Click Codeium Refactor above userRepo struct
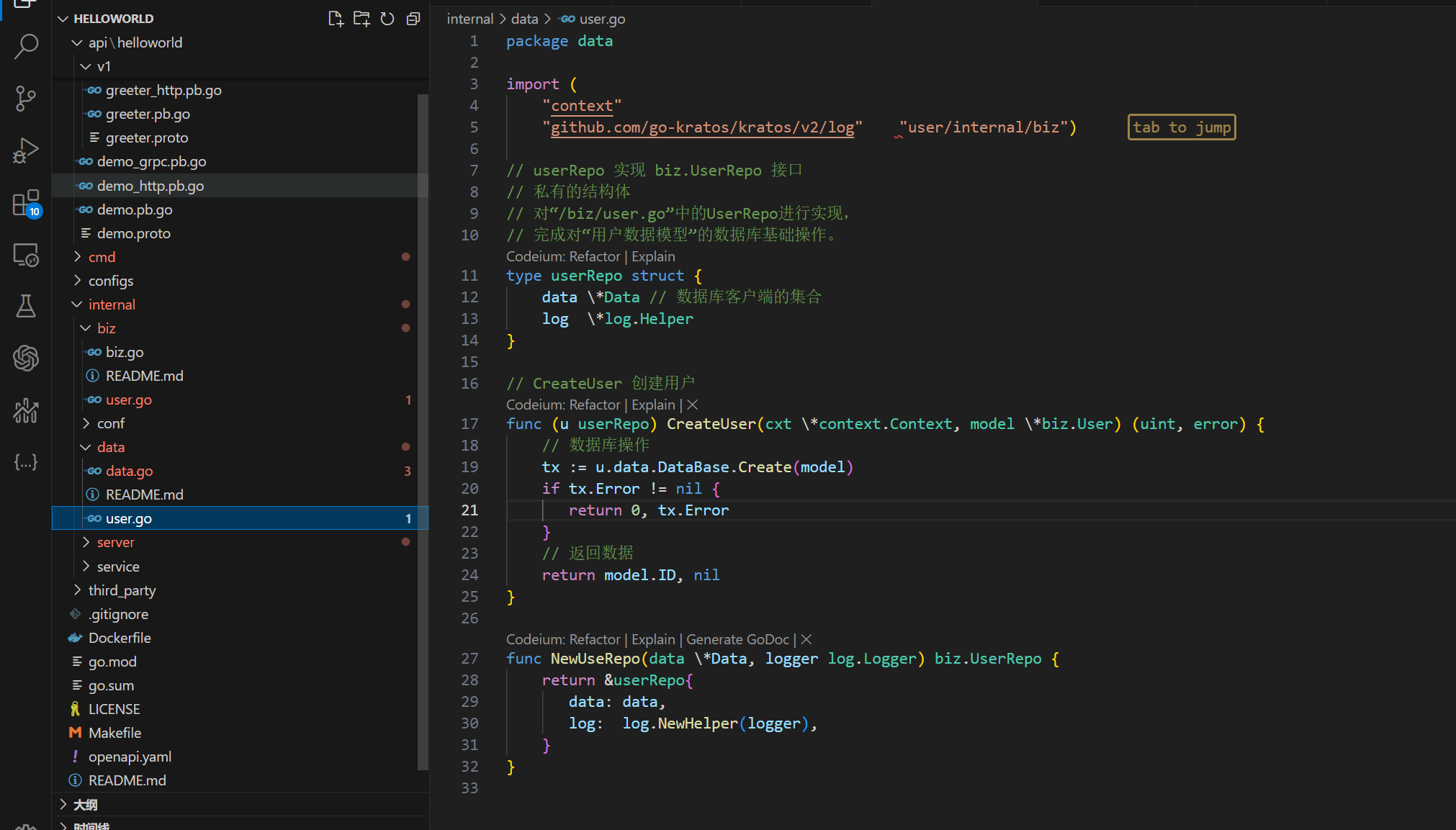Image resolution: width=1456 pixels, height=830 pixels. [x=594, y=256]
